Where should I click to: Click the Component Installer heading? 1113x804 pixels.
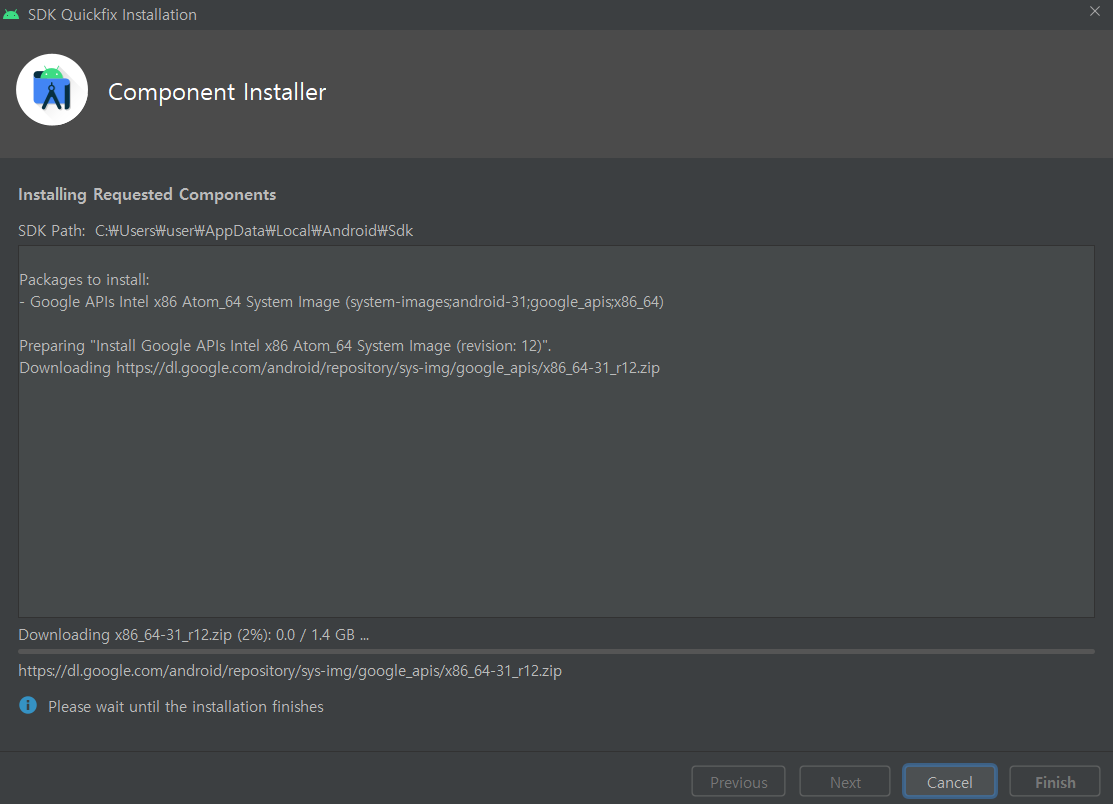(216, 92)
